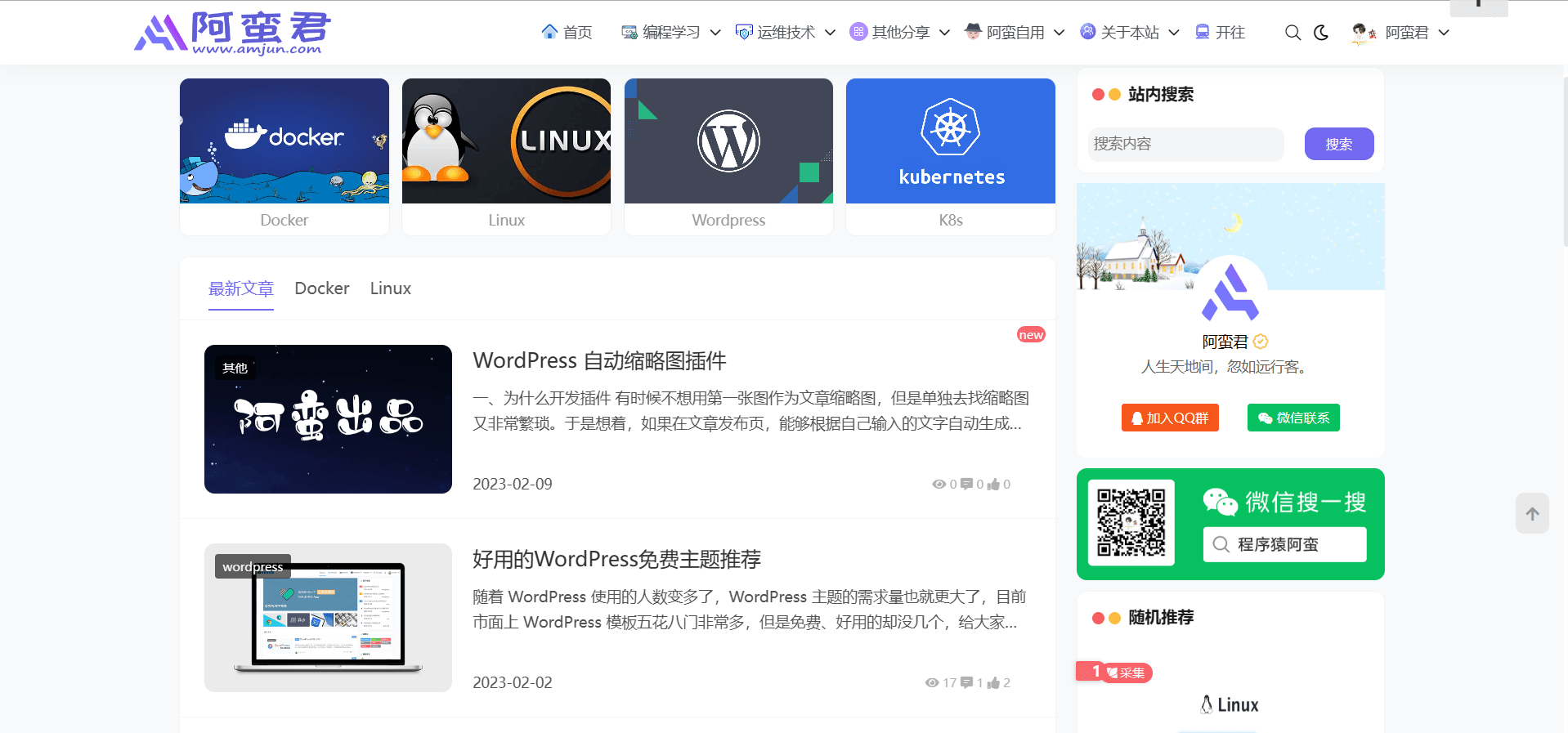Click the comment icon on 2023-02-09 article
The image size is (1568, 733).
(x=966, y=485)
